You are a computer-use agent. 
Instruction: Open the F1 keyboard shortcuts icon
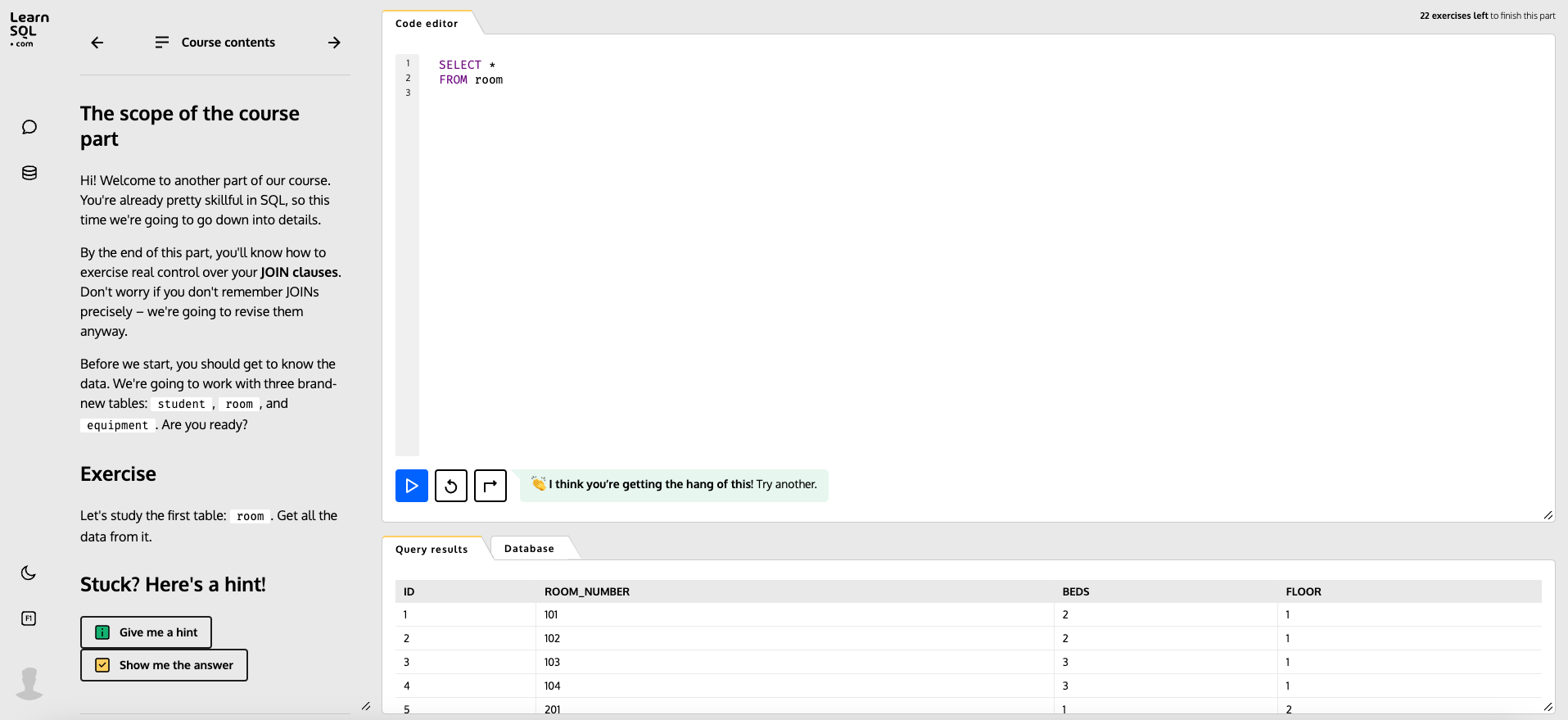[29, 618]
